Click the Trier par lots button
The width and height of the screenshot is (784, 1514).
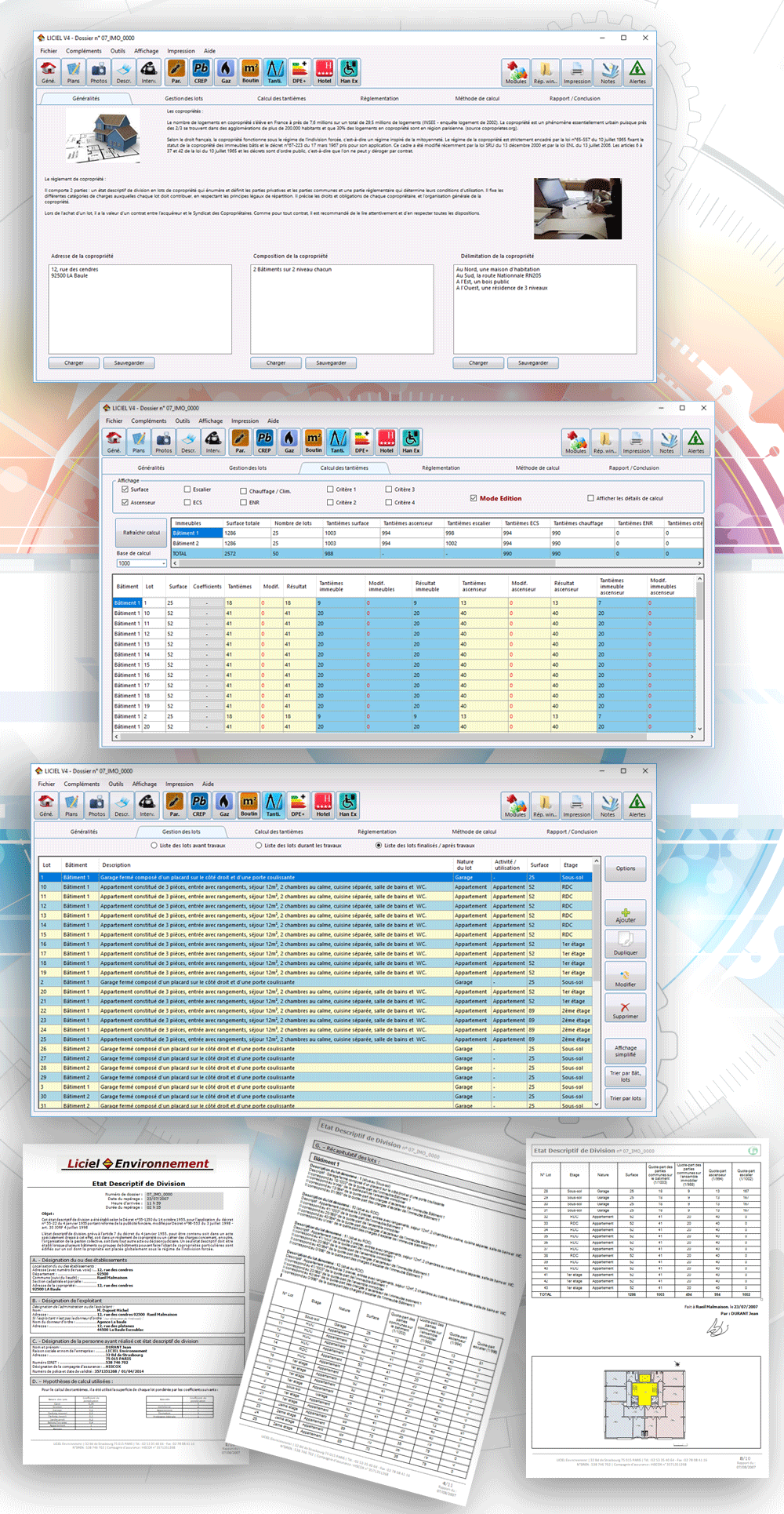[x=626, y=1098]
